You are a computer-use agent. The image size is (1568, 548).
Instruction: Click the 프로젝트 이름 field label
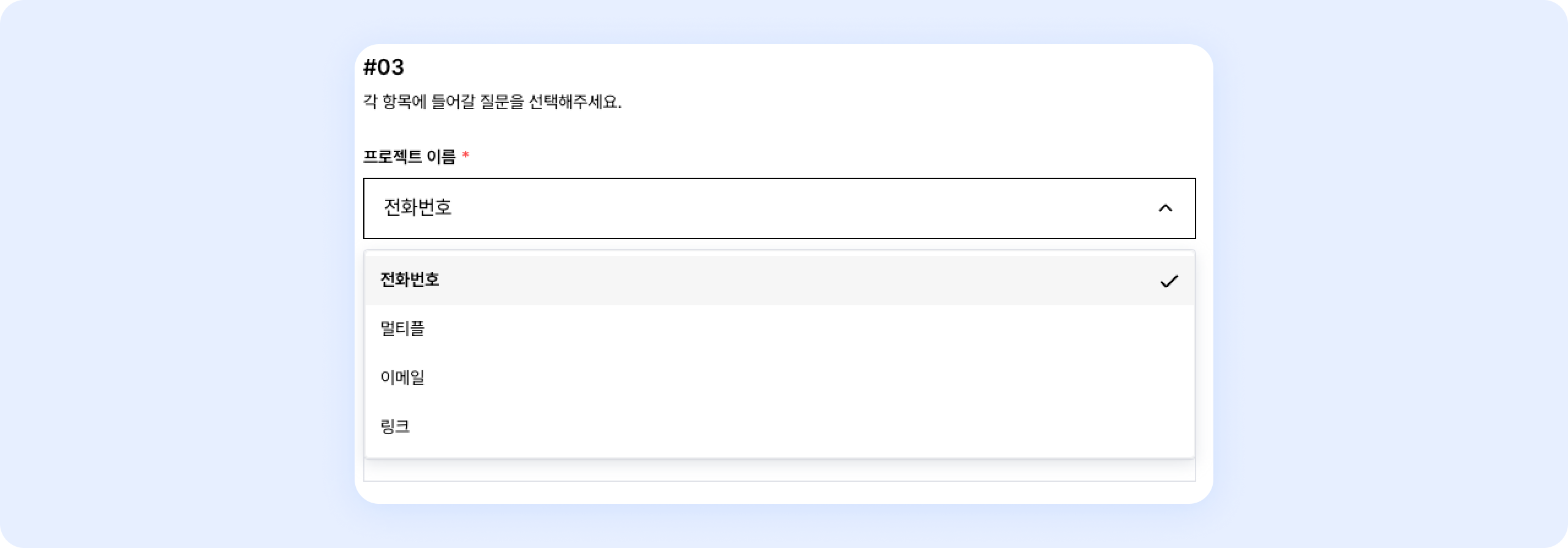tap(409, 157)
